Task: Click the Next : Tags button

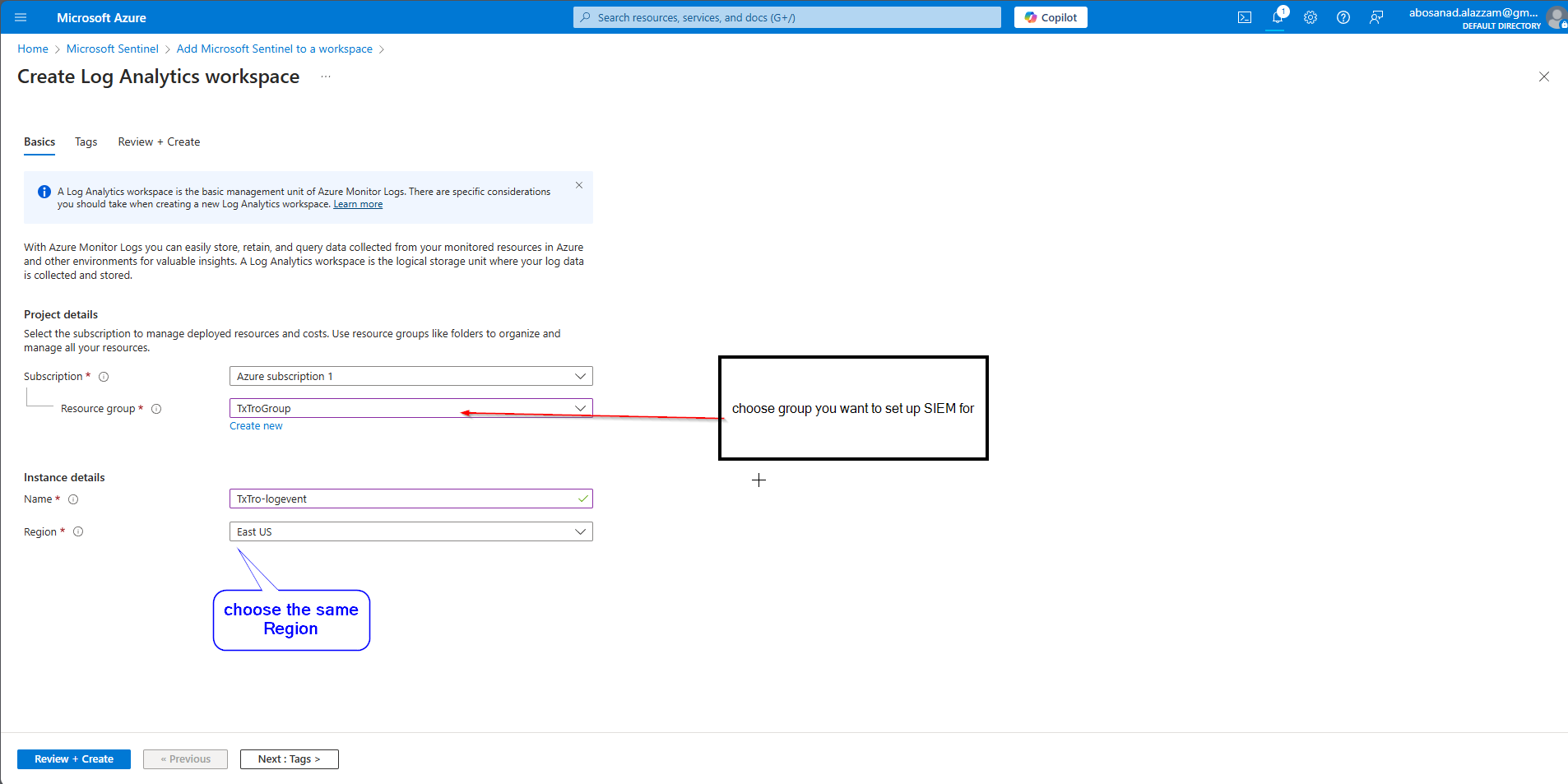Action: [x=289, y=758]
